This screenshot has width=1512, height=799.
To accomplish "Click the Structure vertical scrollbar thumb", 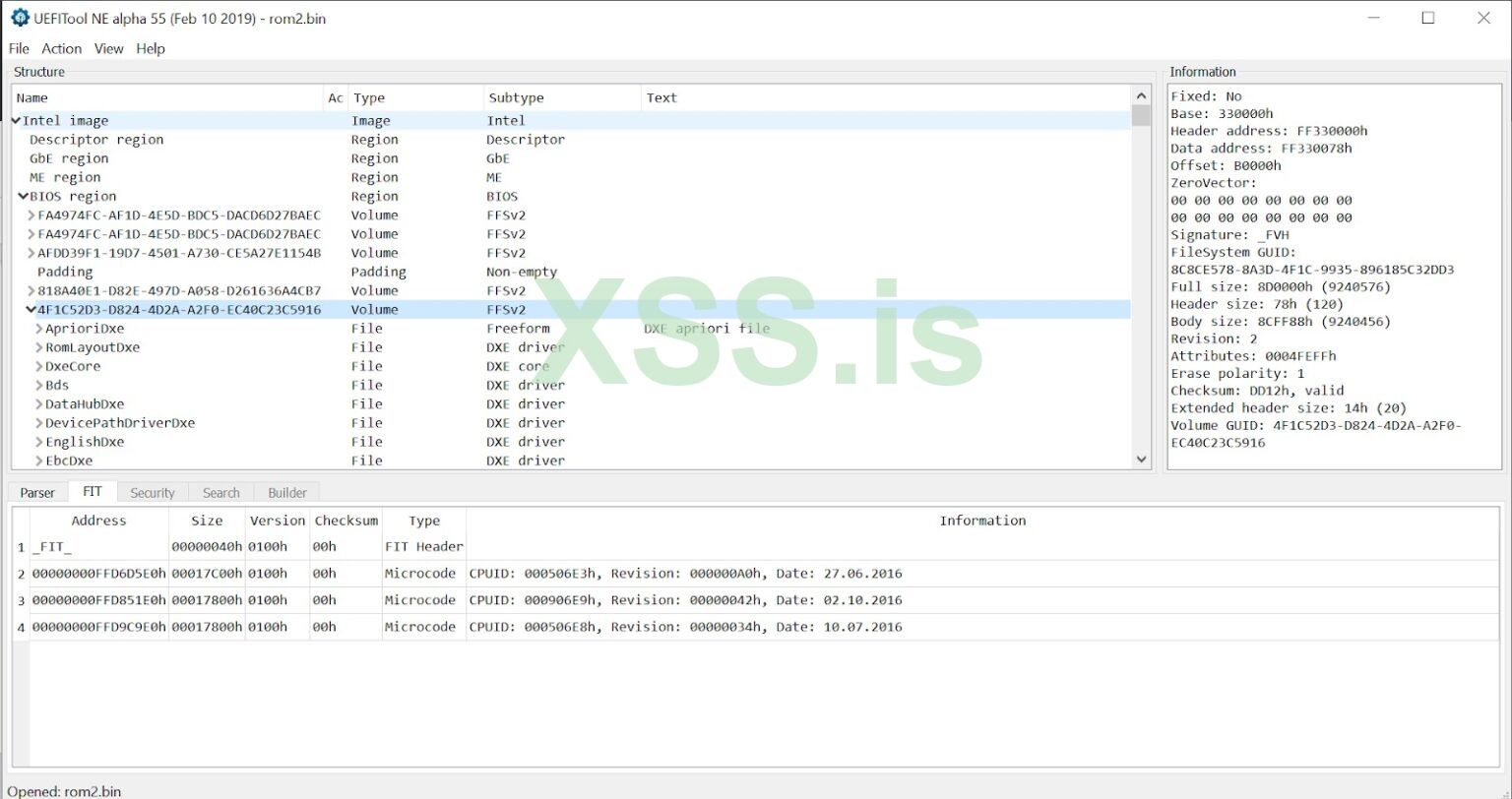I will tap(1142, 116).
